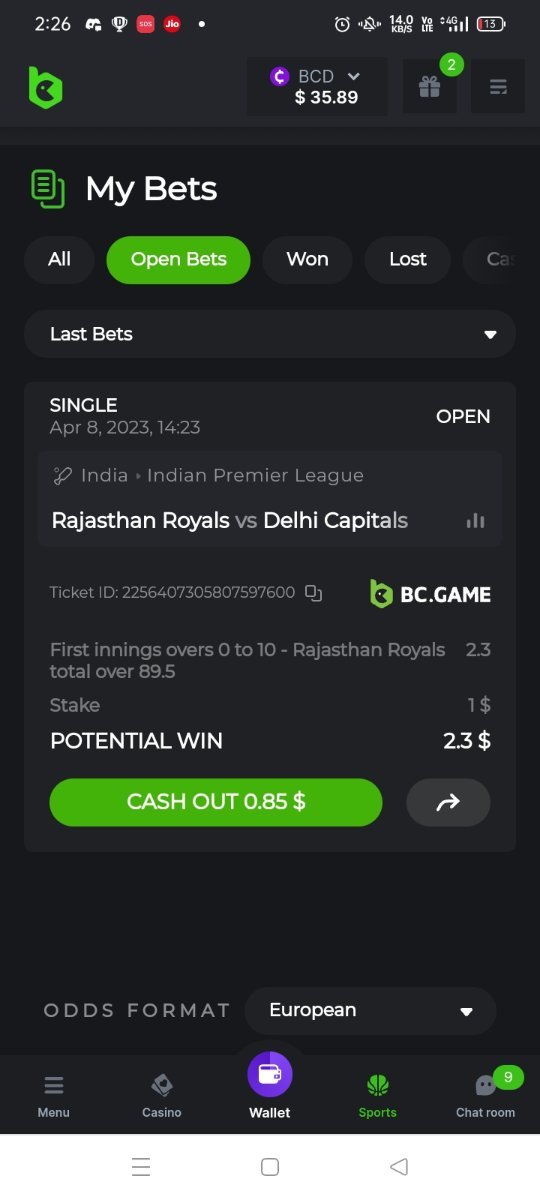The width and height of the screenshot is (540, 1200).
Task: Open the Last Bets dropdown
Action: [x=270, y=334]
